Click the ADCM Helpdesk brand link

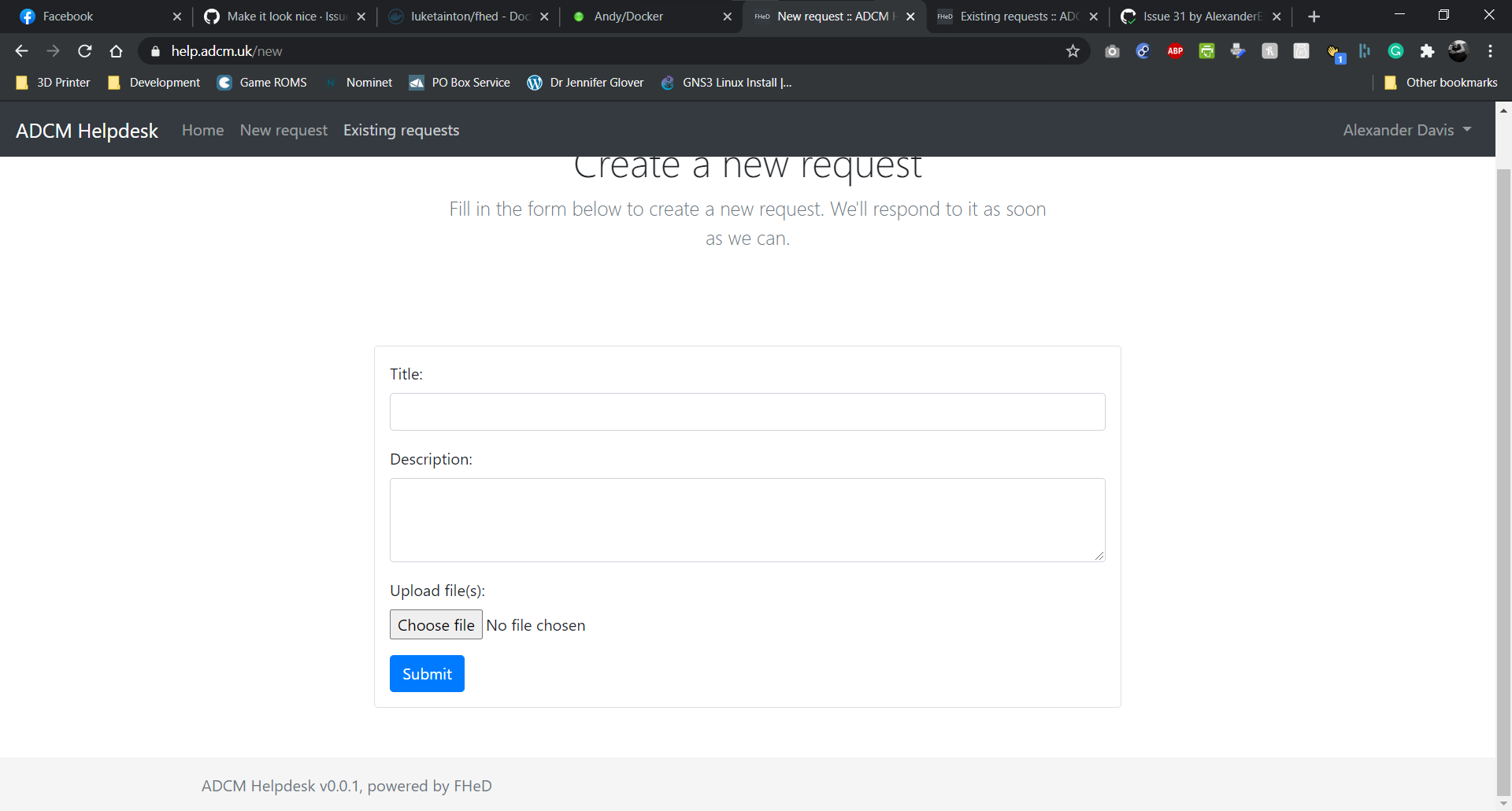point(87,131)
